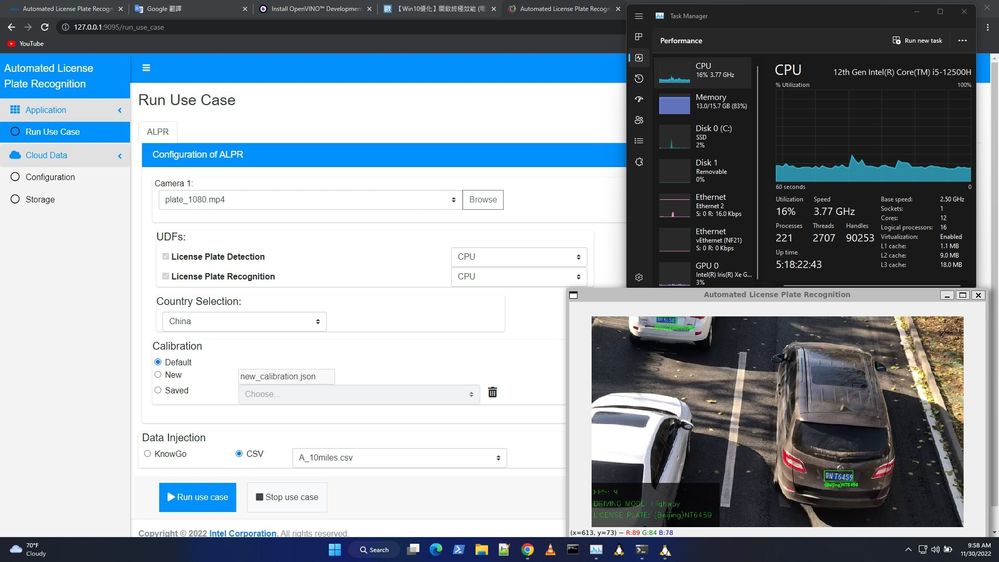
Task: Toggle License Plate Recognition checkbox
Action: pos(166,277)
